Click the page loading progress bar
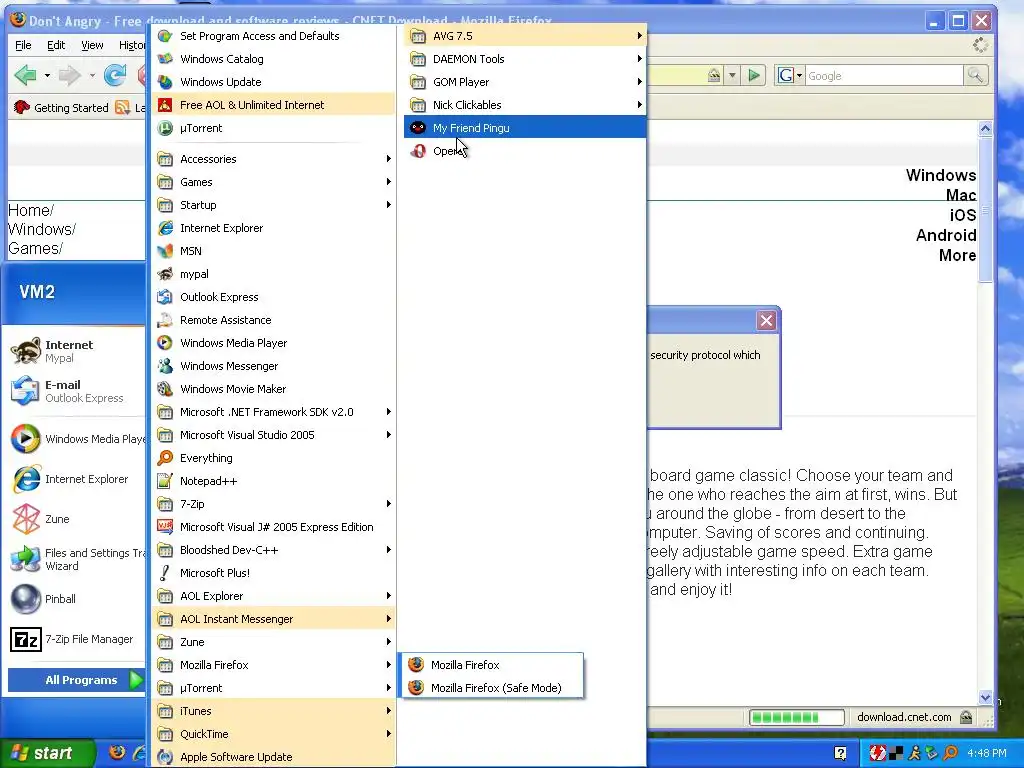 coord(797,717)
